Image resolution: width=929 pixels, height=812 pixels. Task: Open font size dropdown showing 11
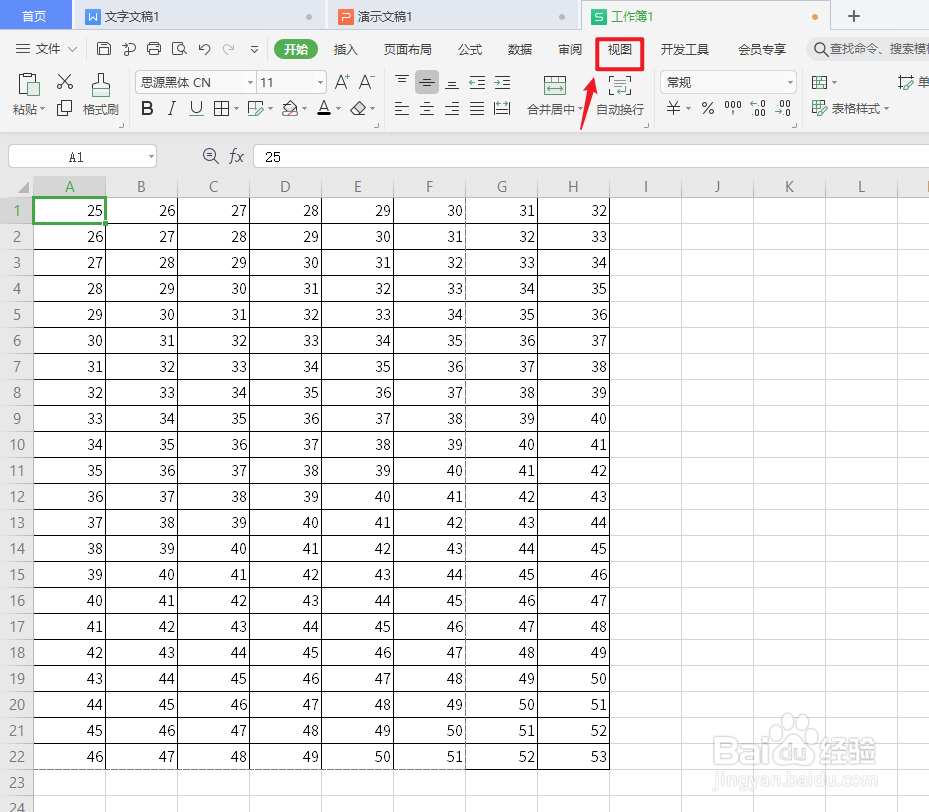pos(321,82)
